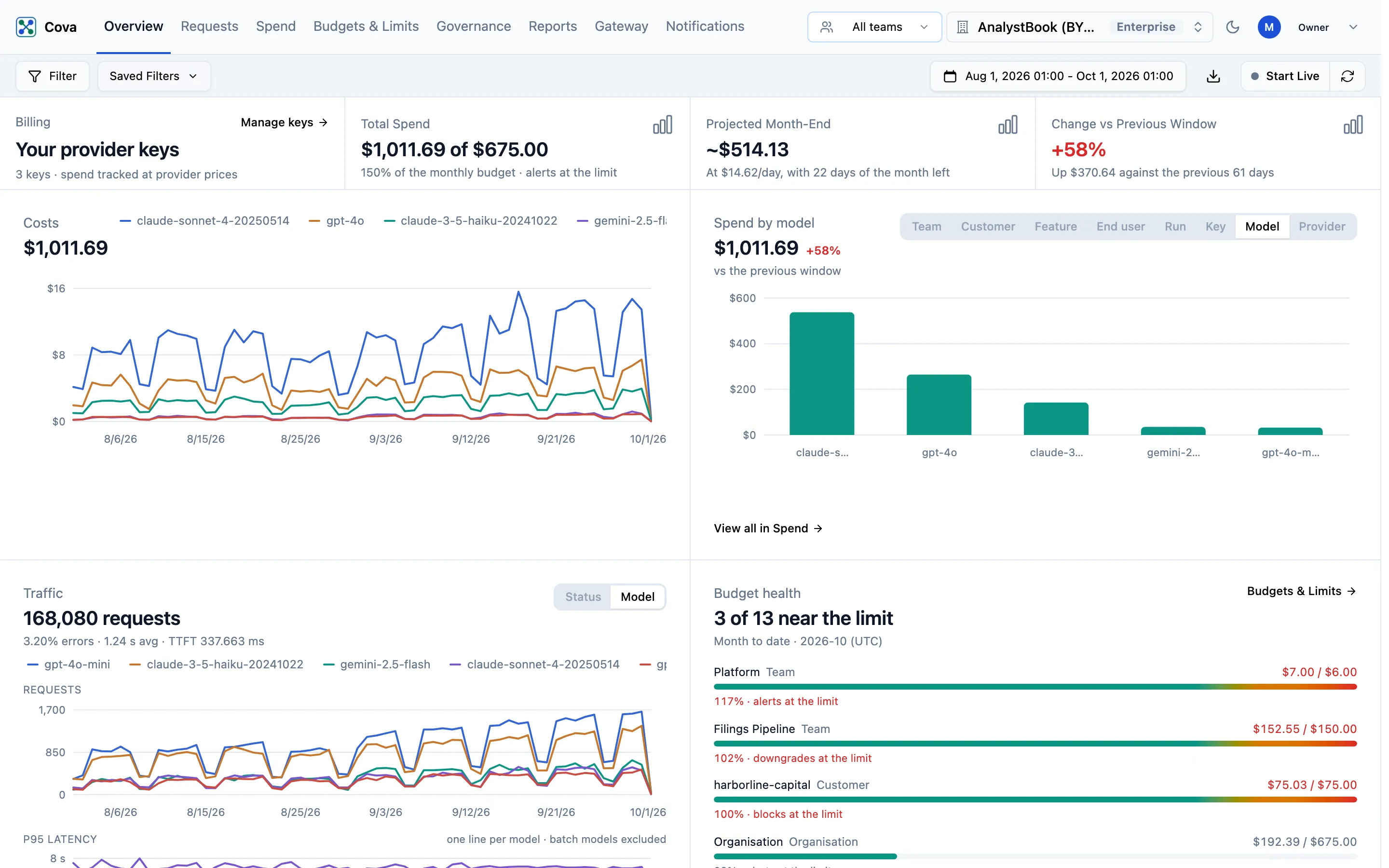Group spend by Feature
The image size is (1389, 868).
coord(1056,227)
